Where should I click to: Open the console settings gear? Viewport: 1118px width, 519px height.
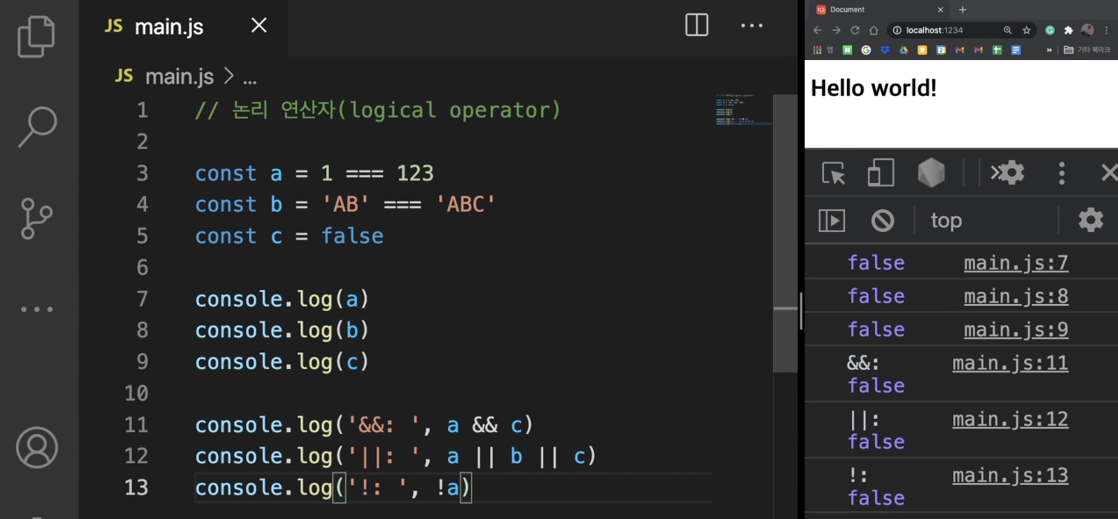(x=1090, y=220)
